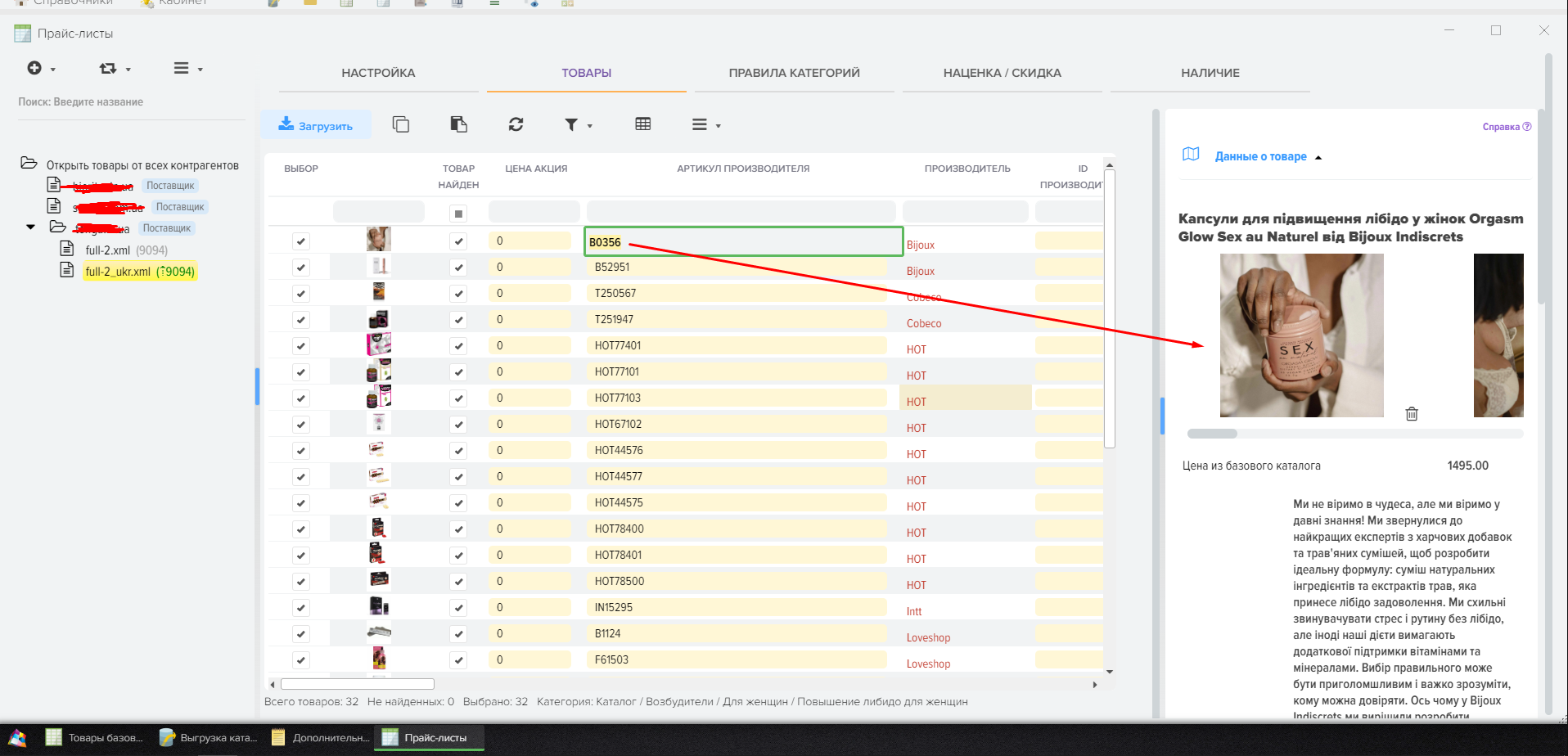Click thumbnail image of row HOT77401
Screen dimensions: 1568x756
click(378, 344)
